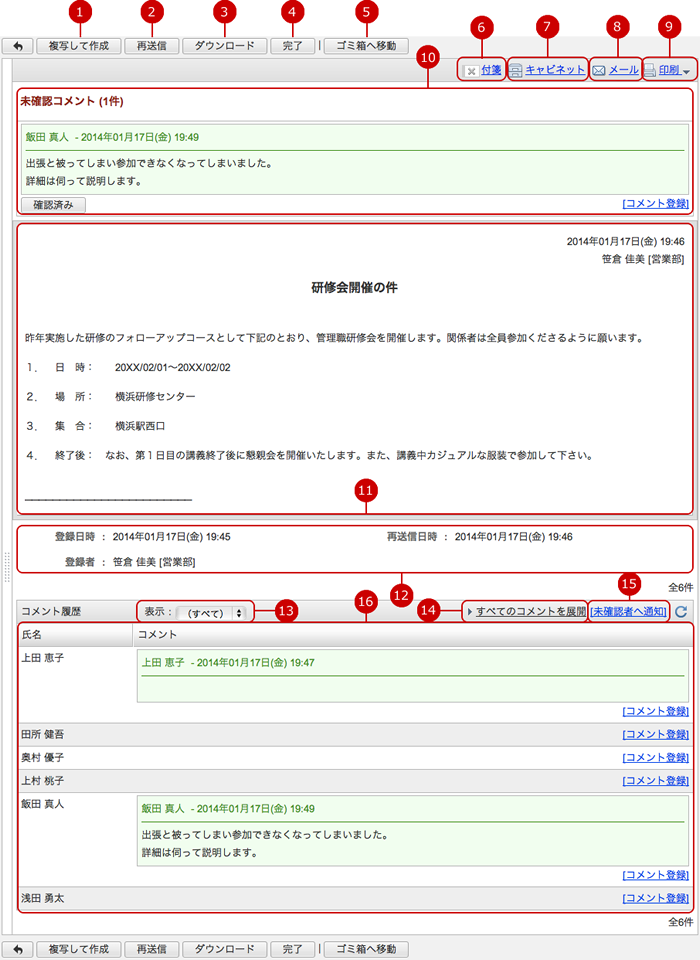The width and height of the screenshot is (700, 960).
Task: Click the 未確認コメント (1件) heading
Action: [x=72, y=102]
